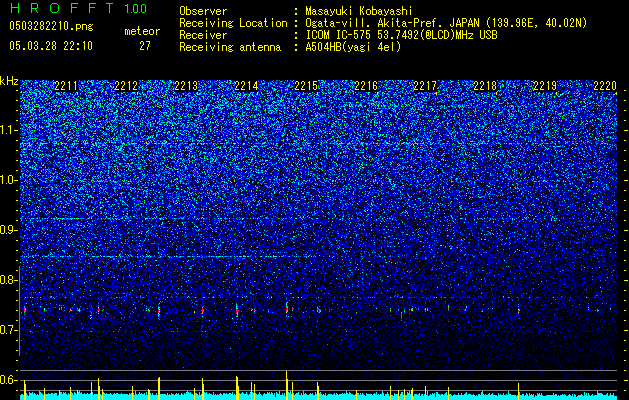Viewport: 629px width, 400px height.
Task: Click the 0.7 kHz axis label
Action: [8, 330]
